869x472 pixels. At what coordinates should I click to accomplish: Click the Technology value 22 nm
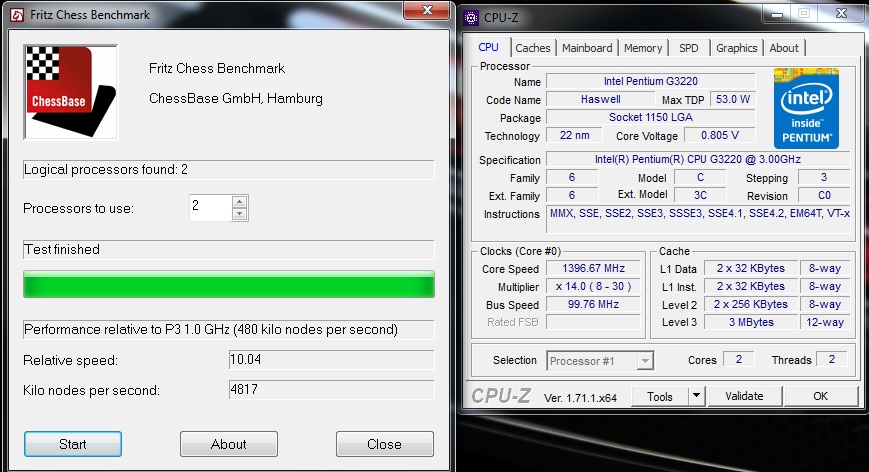click(x=574, y=135)
